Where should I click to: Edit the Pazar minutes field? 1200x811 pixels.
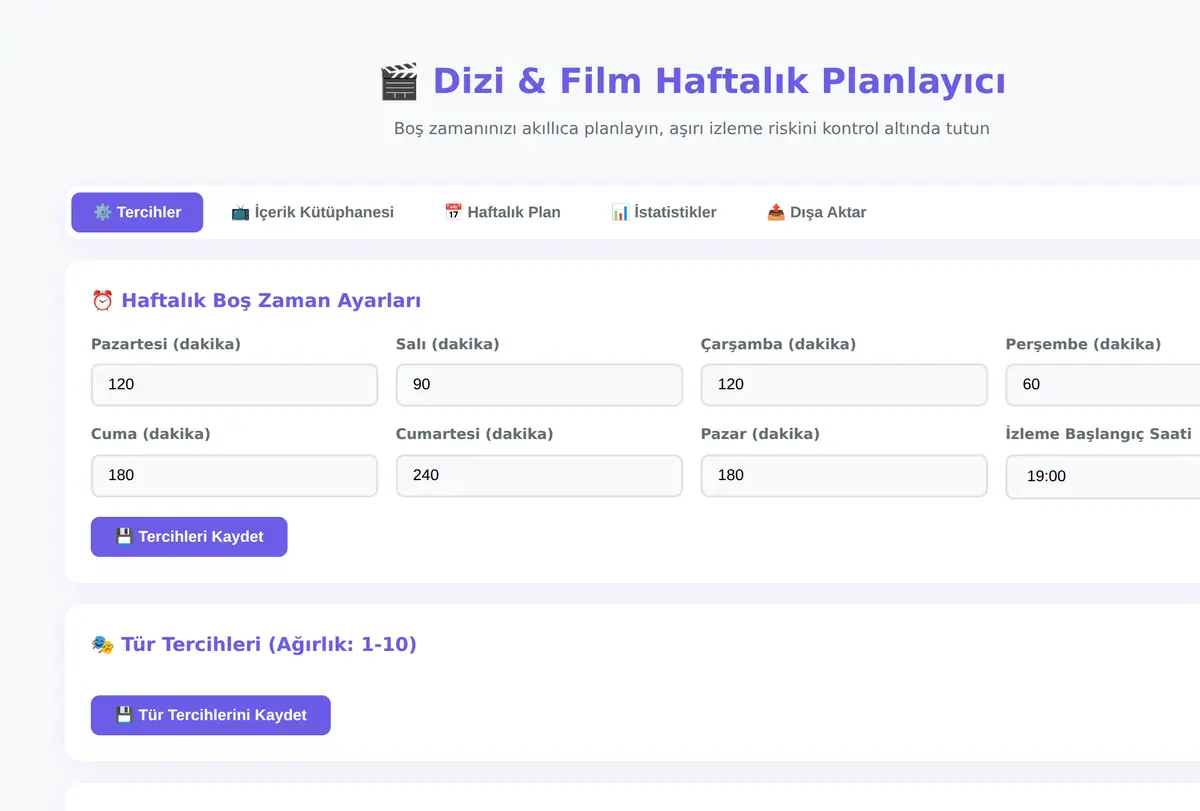tap(844, 476)
